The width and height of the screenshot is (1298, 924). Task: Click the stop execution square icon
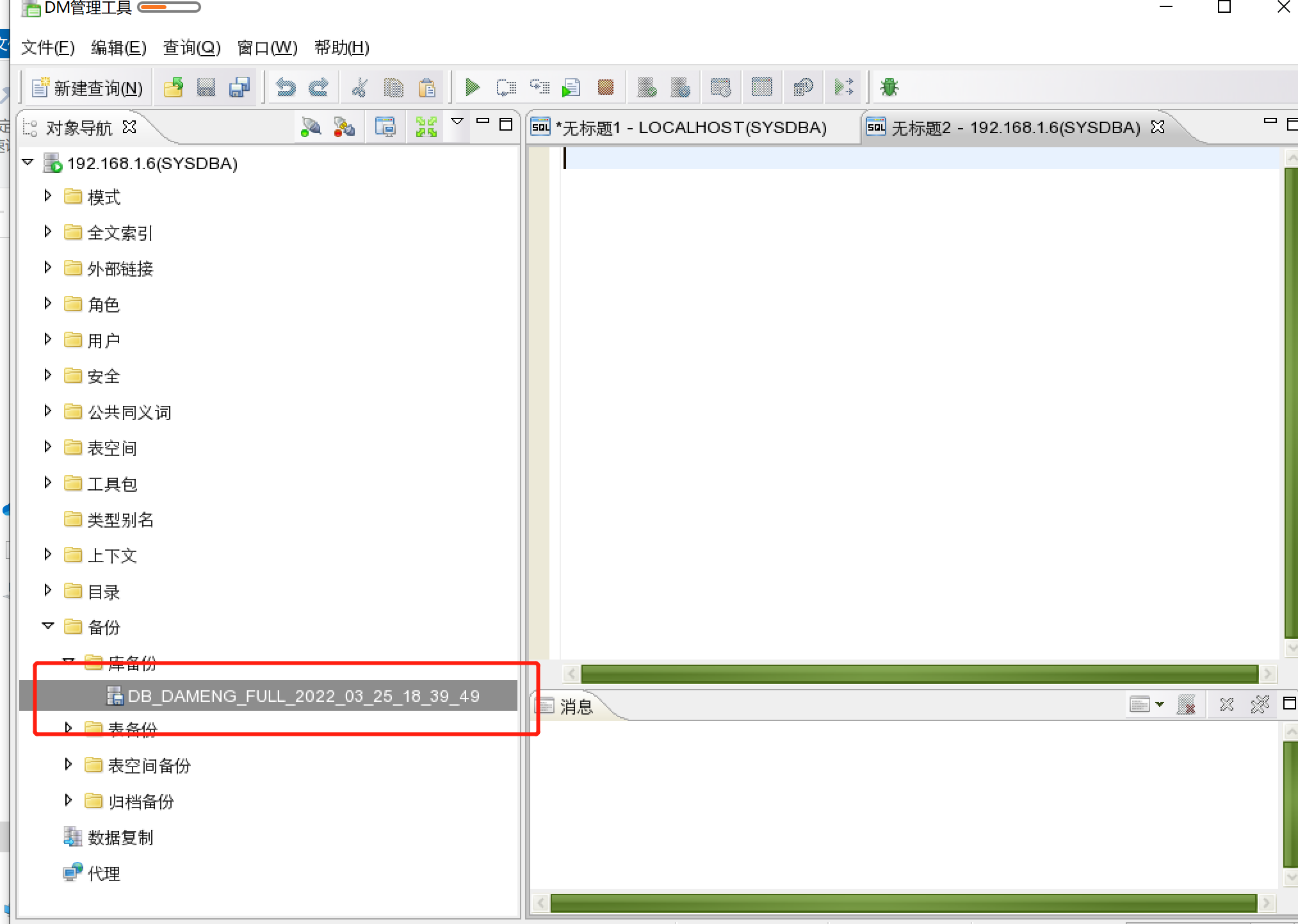605,87
